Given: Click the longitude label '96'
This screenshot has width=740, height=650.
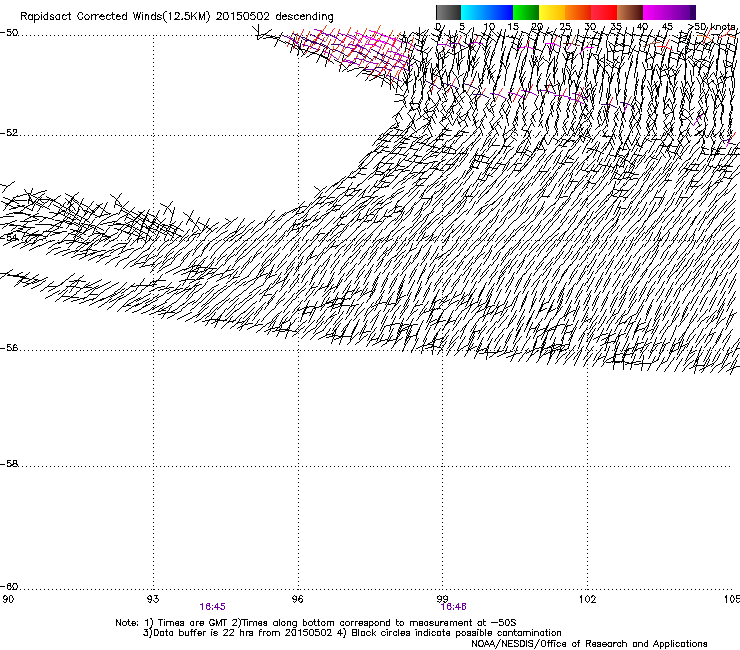Looking at the screenshot, I should tap(297, 599).
